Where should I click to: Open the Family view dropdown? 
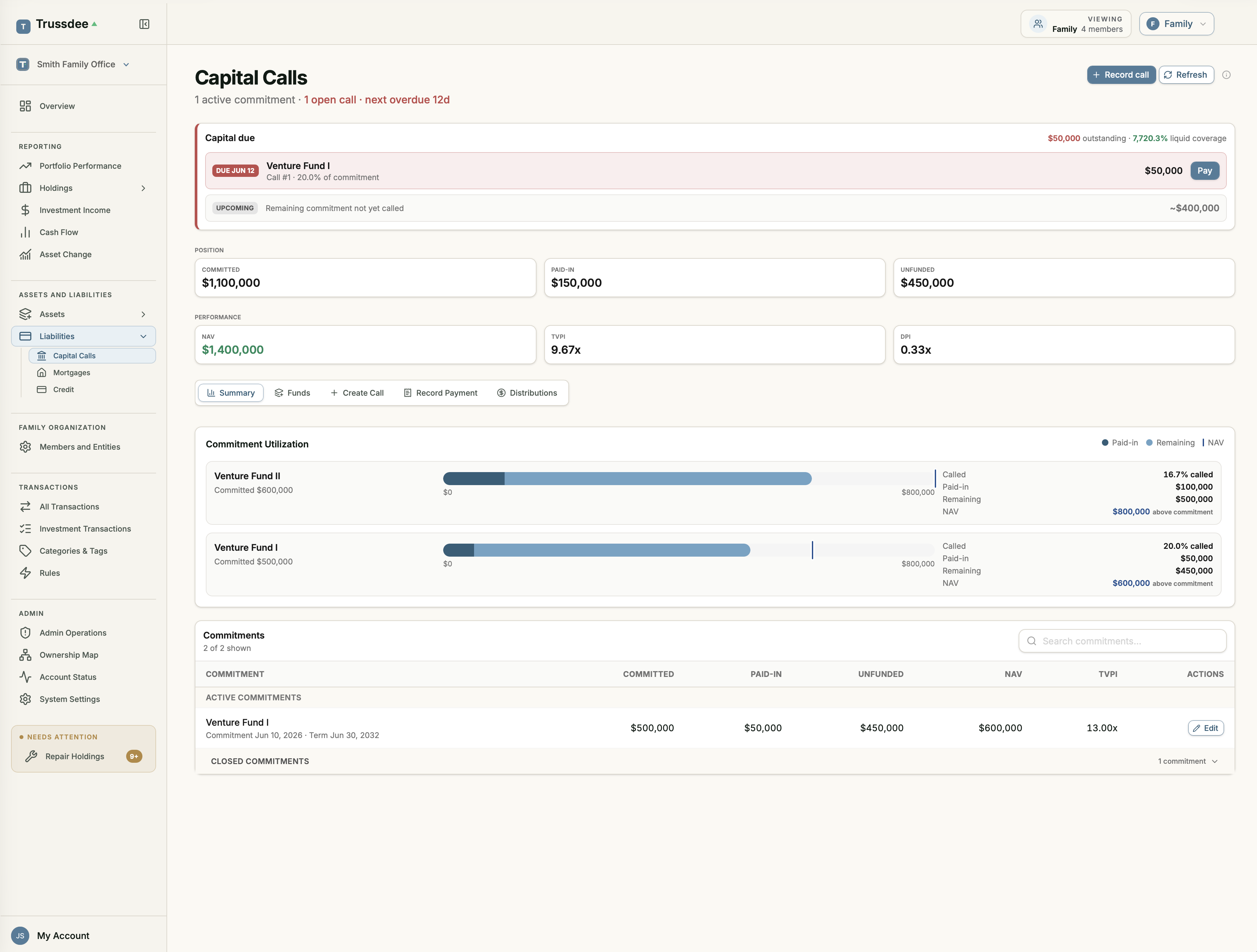(1176, 24)
